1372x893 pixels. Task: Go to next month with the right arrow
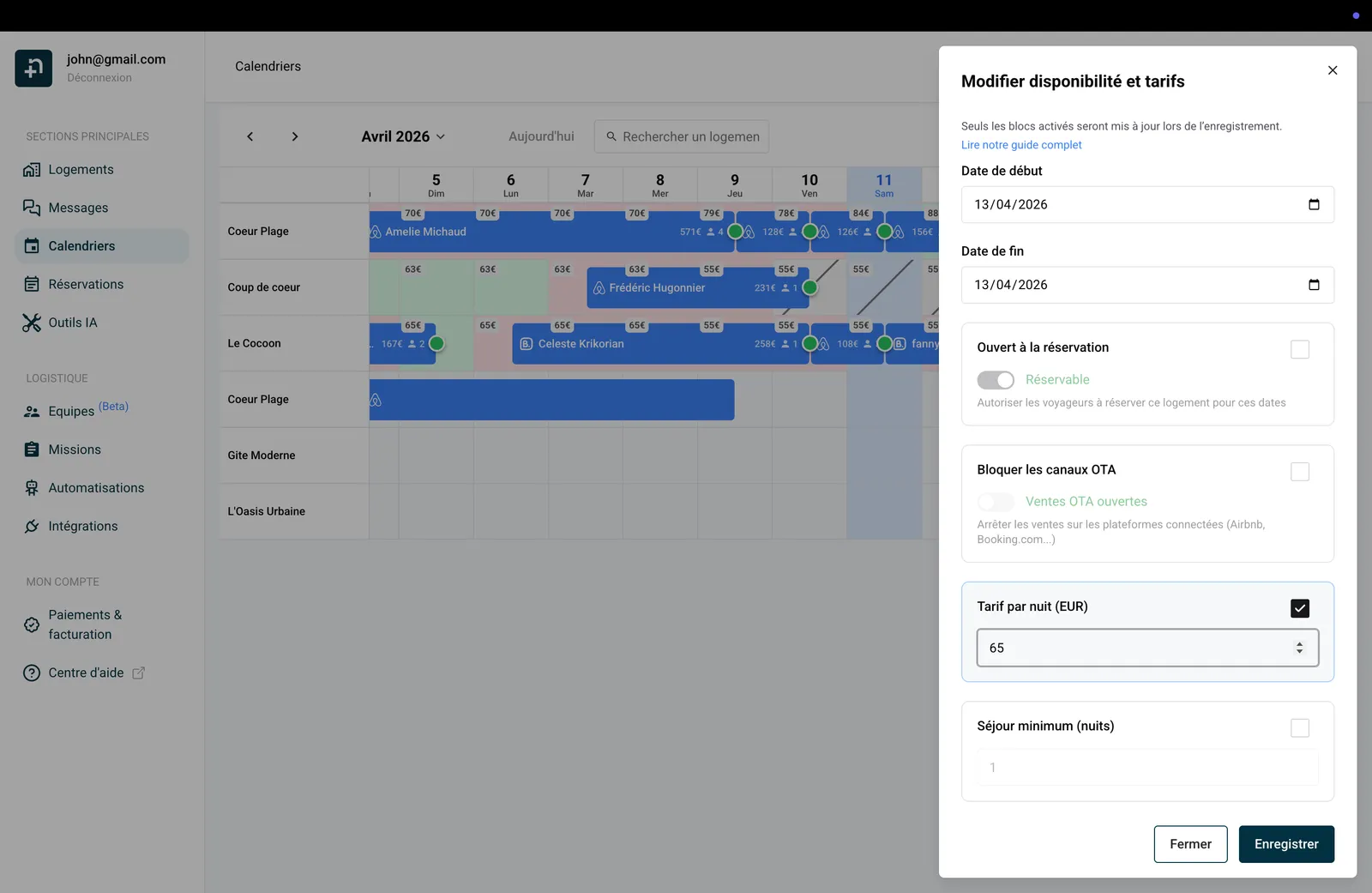pyautogui.click(x=295, y=136)
